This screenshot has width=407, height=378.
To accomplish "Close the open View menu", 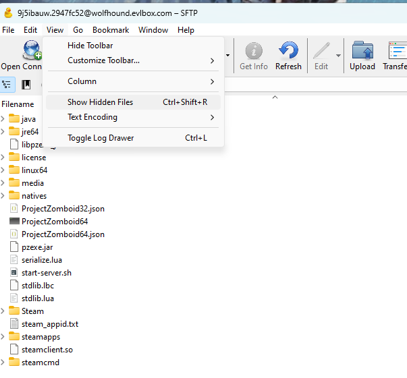I will click(x=55, y=30).
